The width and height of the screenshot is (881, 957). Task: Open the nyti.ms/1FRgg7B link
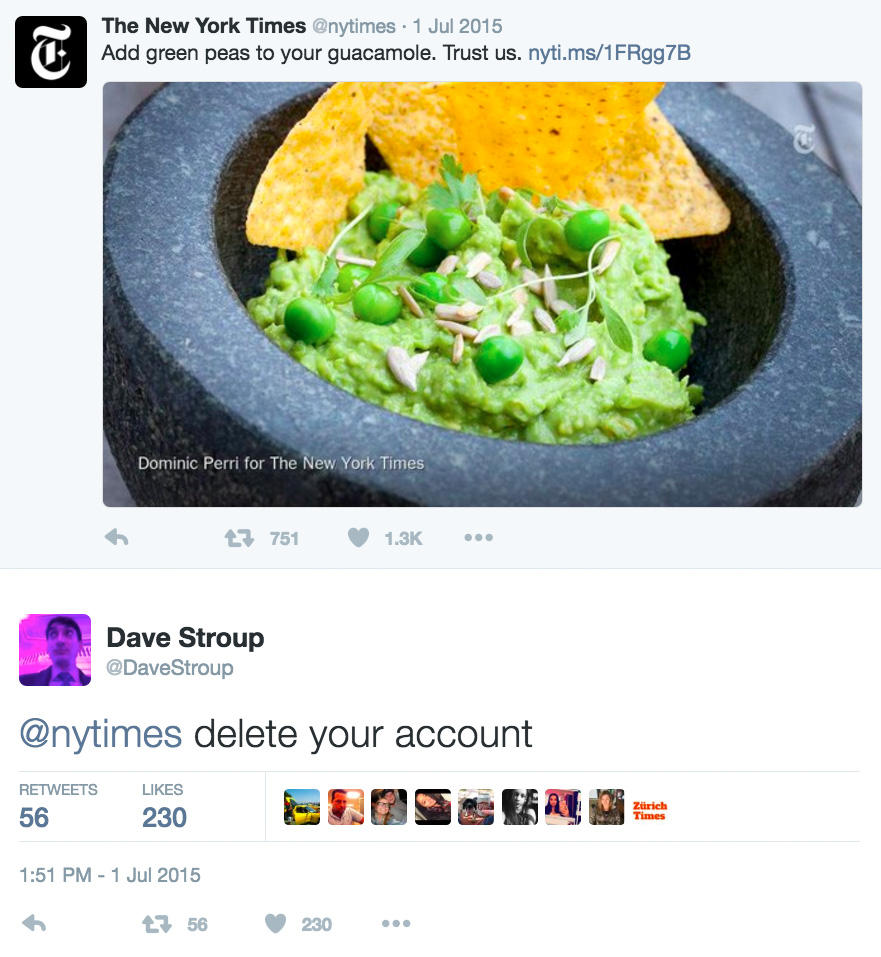pos(609,53)
